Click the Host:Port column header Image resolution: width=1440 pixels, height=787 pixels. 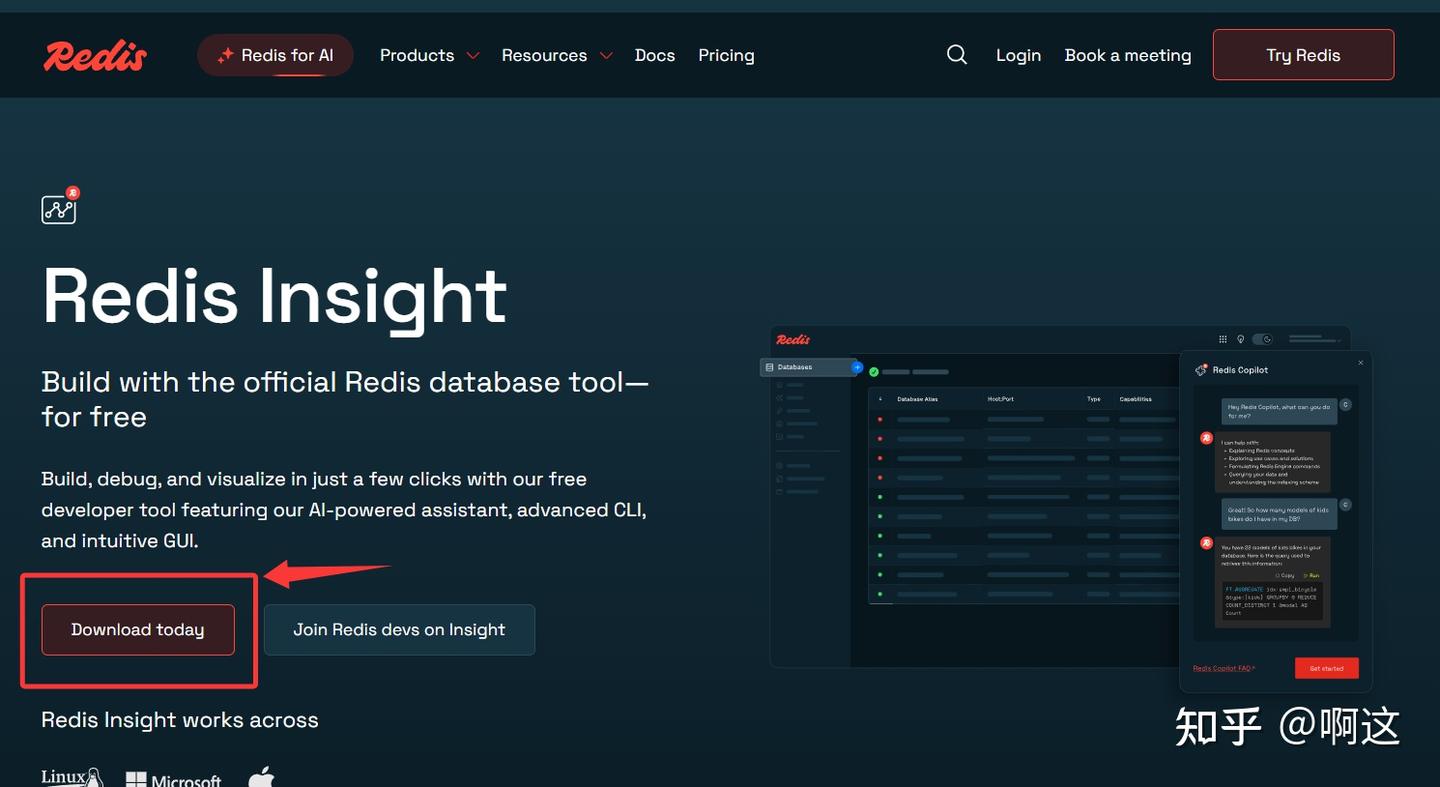click(1001, 399)
